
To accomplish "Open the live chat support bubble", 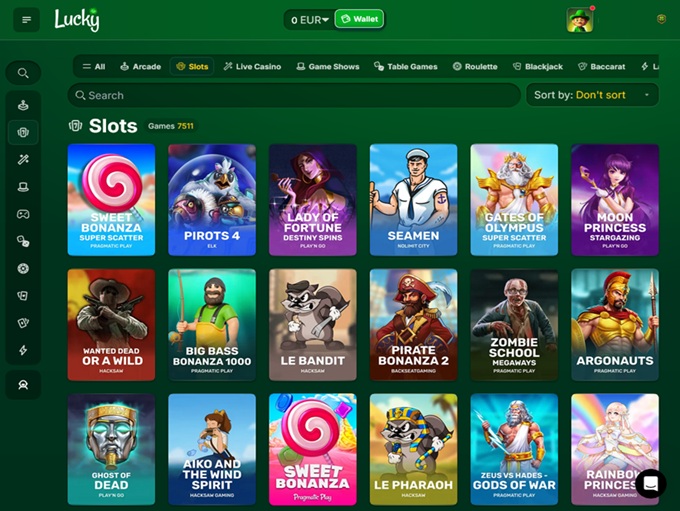I will click(651, 483).
